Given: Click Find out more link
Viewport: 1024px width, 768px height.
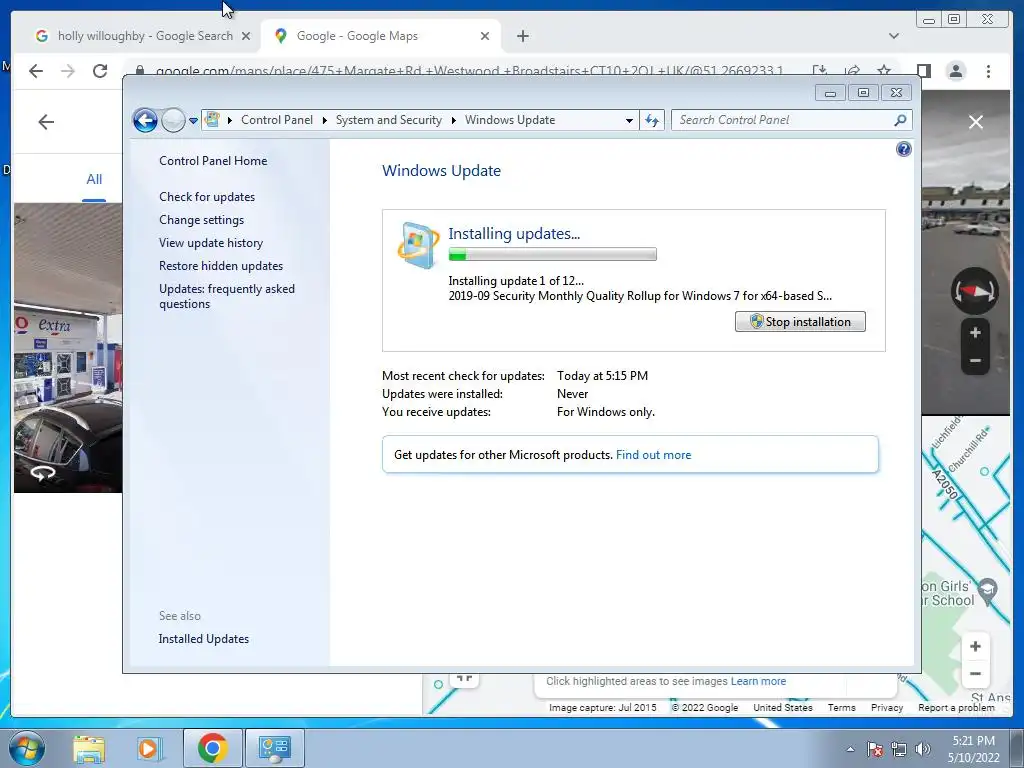Looking at the screenshot, I should click(653, 455).
